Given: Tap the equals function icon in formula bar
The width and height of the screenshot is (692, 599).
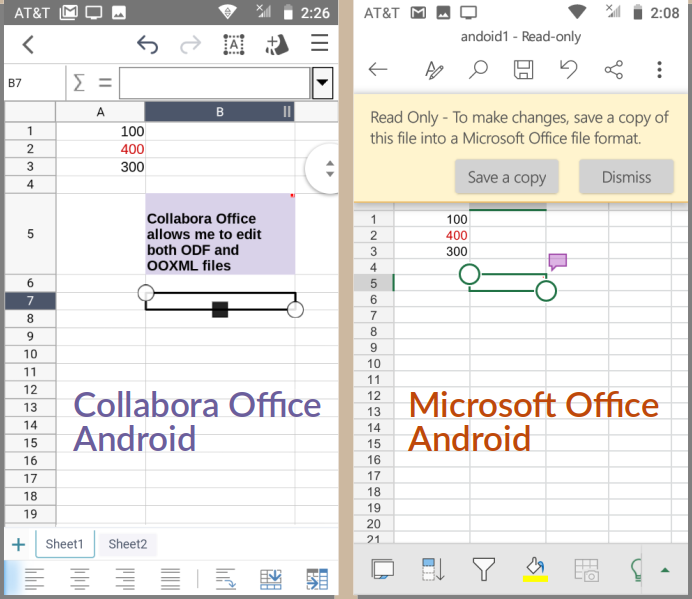Looking at the screenshot, I should pyautogui.click(x=105, y=83).
